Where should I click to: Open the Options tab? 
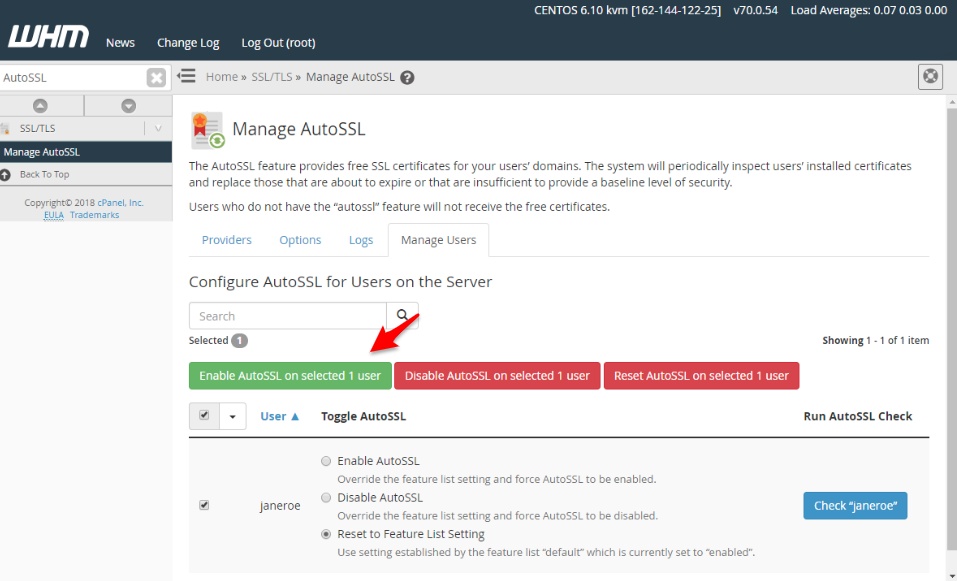pos(300,240)
